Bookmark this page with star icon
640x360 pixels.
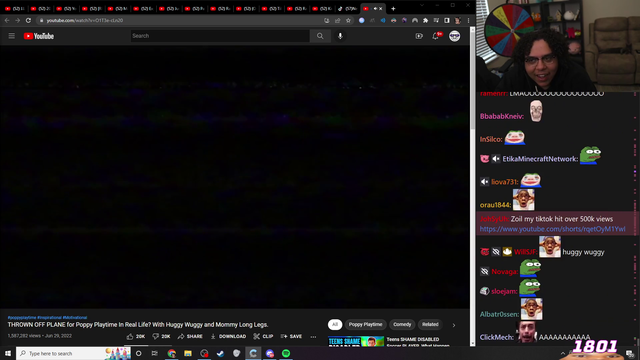(x=348, y=20)
